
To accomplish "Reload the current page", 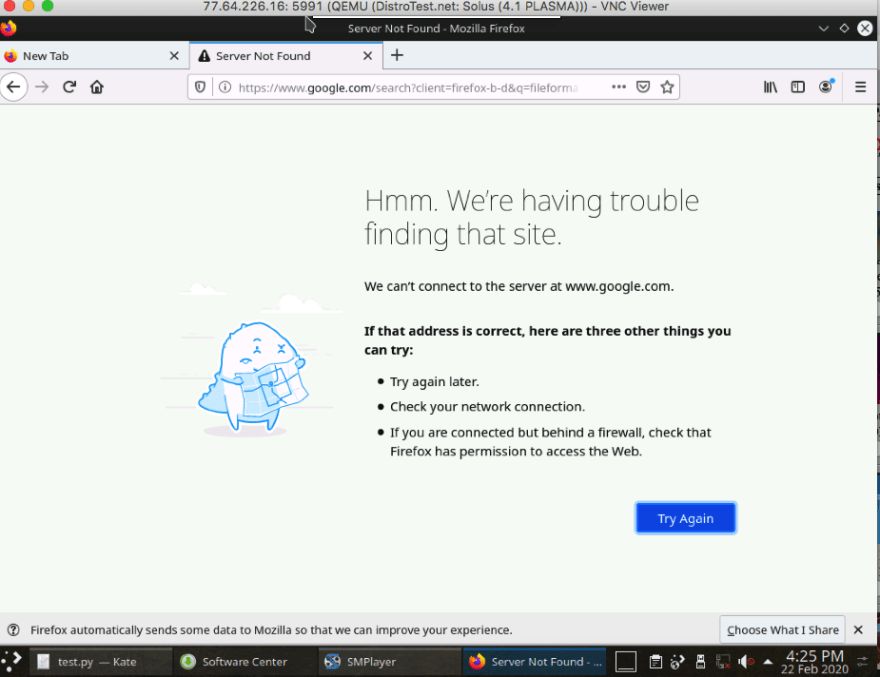I will pos(69,87).
